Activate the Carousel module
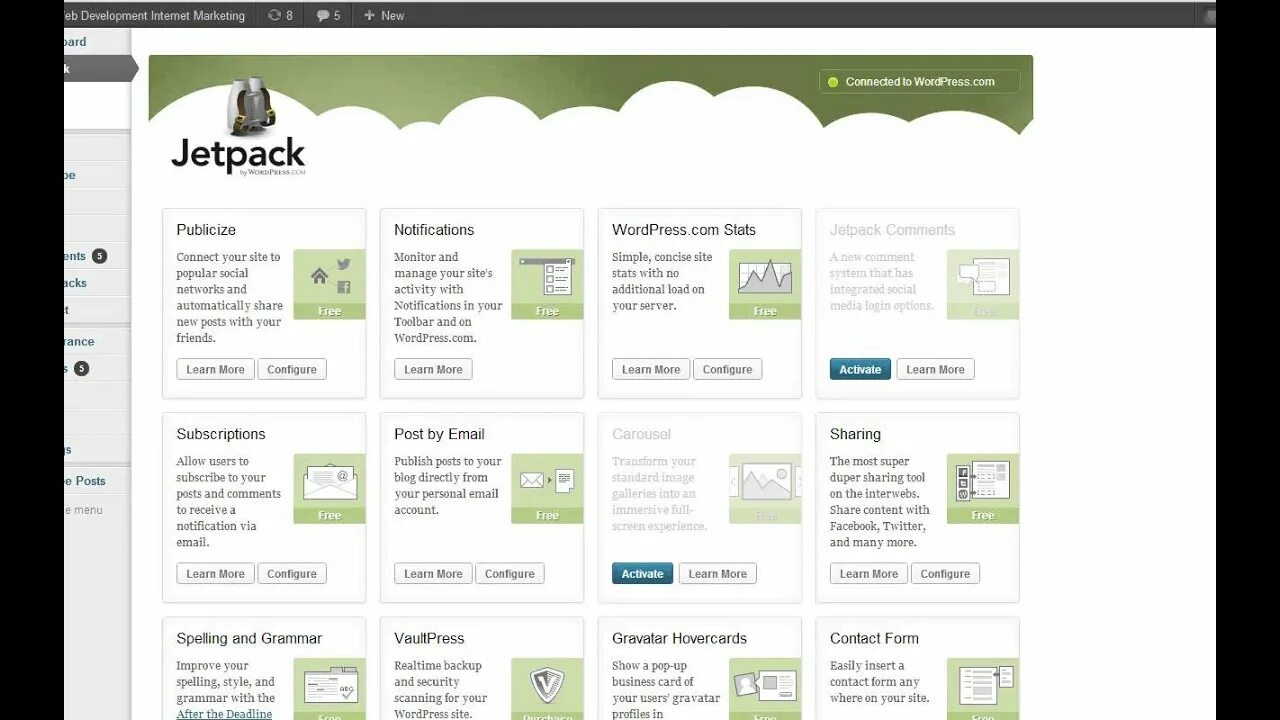 click(x=642, y=574)
